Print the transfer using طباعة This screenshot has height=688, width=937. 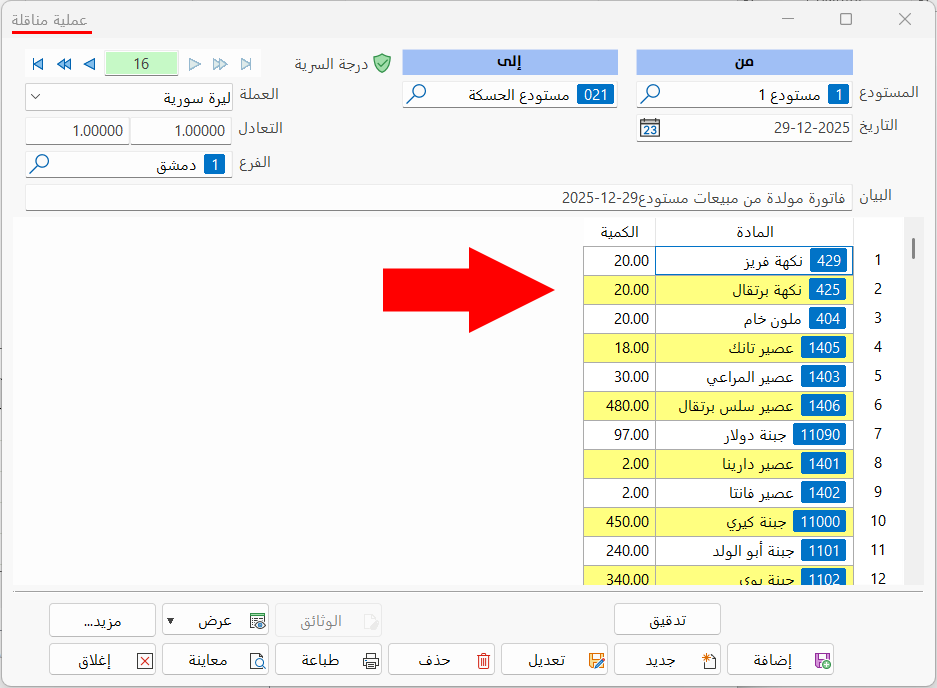tap(329, 659)
